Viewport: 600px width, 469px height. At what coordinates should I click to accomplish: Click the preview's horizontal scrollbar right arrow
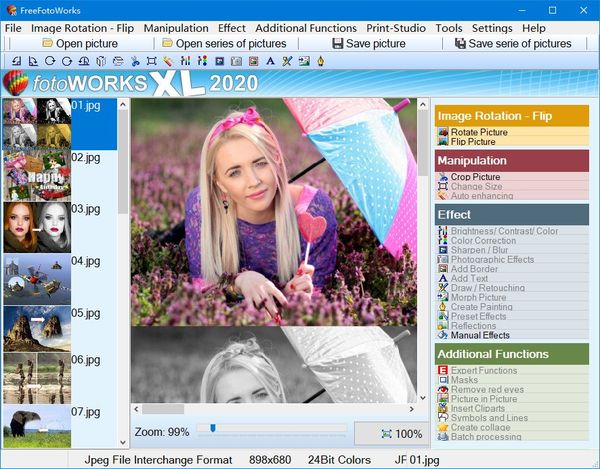[x=411, y=409]
